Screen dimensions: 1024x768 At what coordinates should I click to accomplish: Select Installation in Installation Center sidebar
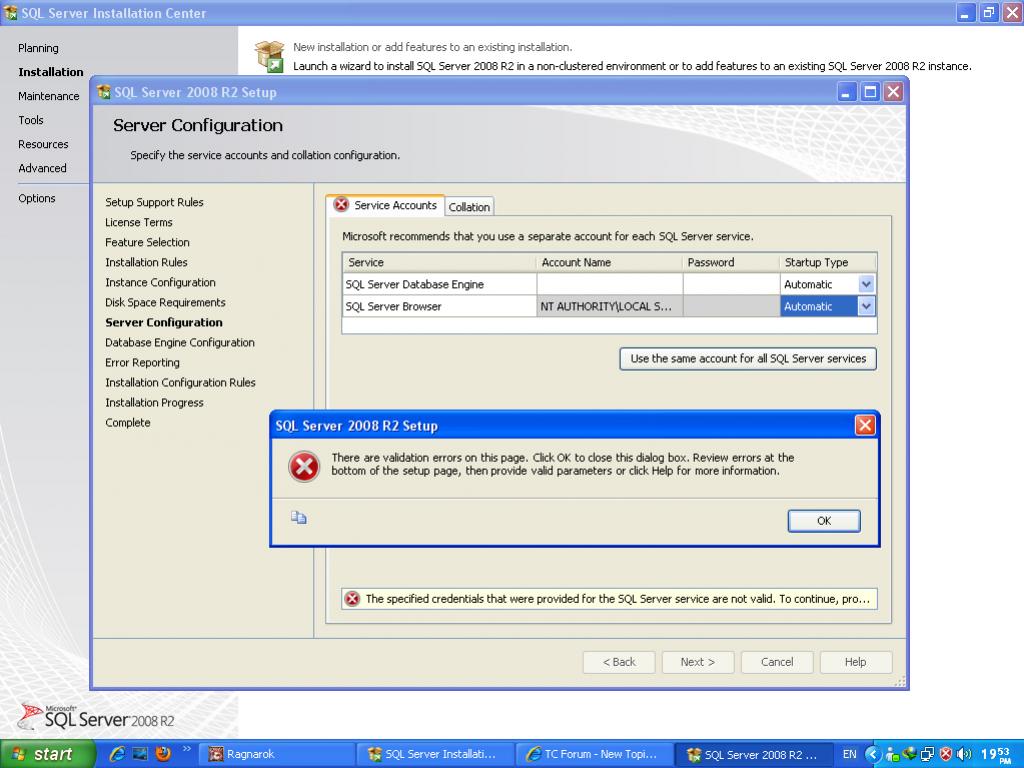(x=51, y=72)
